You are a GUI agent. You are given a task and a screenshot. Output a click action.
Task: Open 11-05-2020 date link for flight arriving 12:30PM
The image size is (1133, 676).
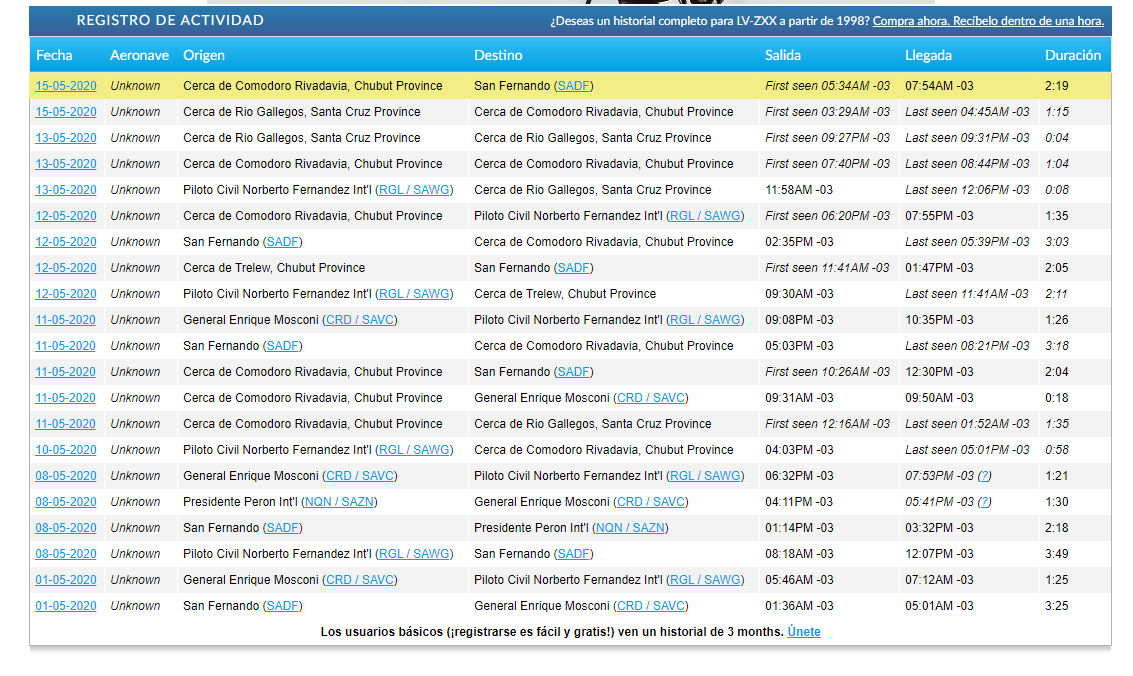click(66, 372)
